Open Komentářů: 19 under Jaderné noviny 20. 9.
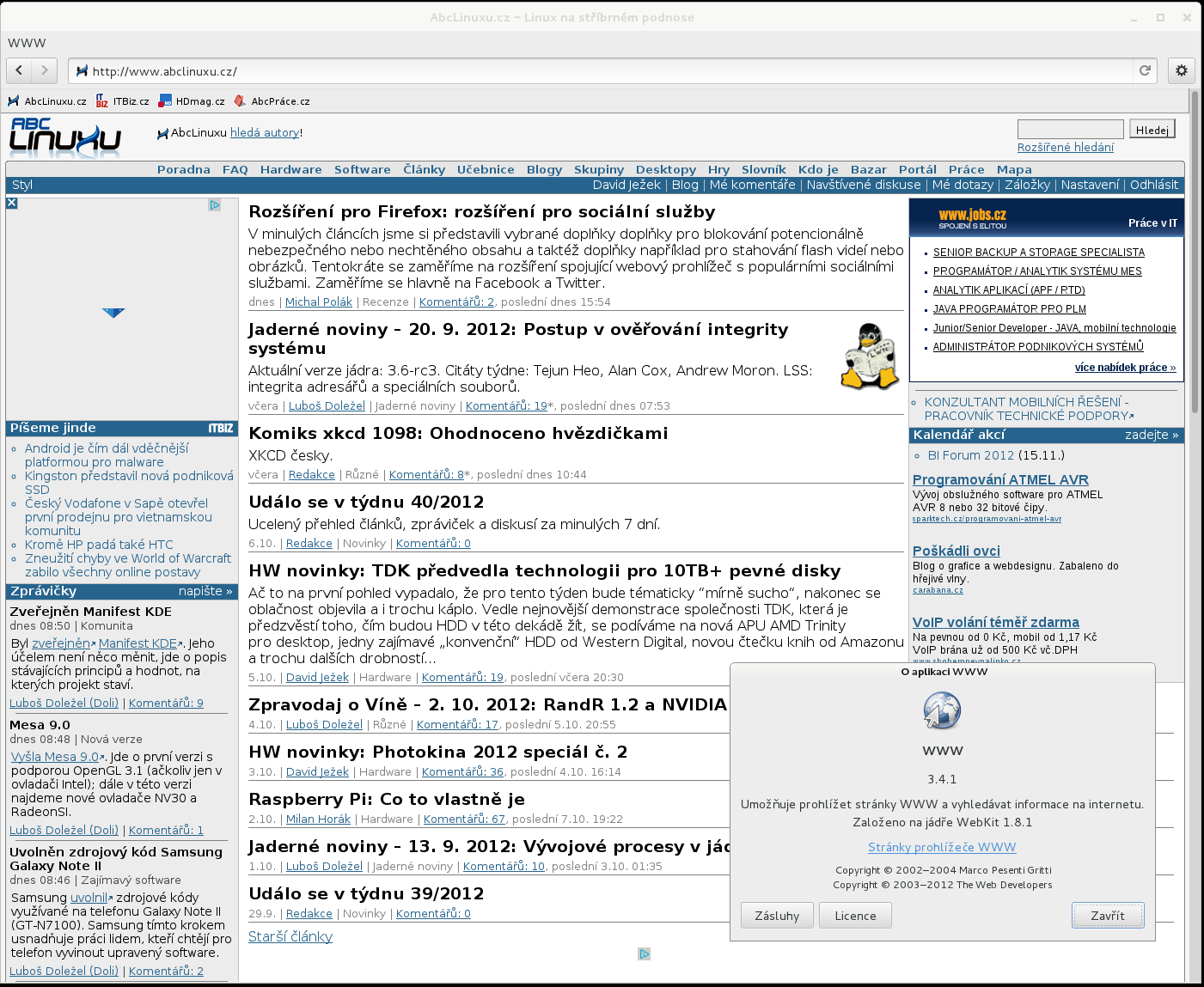This screenshot has height=987, width=1204. [x=506, y=405]
